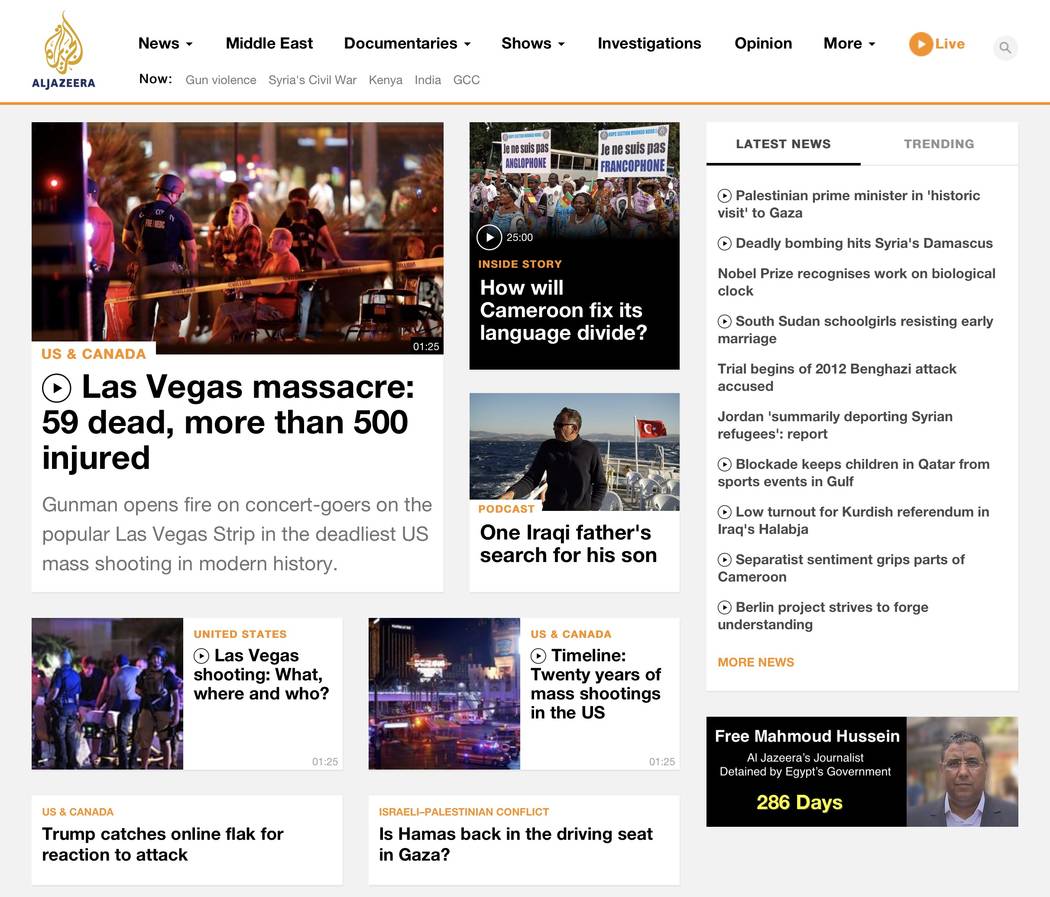1050x897 pixels.
Task: Click play icon beside Las Vegas shooting: What
Action: tap(202, 656)
